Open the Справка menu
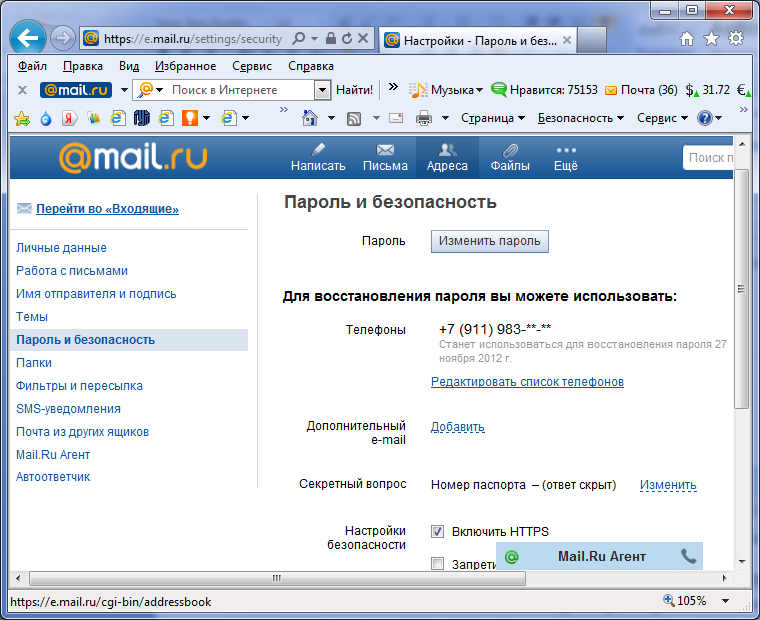The width and height of the screenshot is (760, 620). click(x=311, y=66)
